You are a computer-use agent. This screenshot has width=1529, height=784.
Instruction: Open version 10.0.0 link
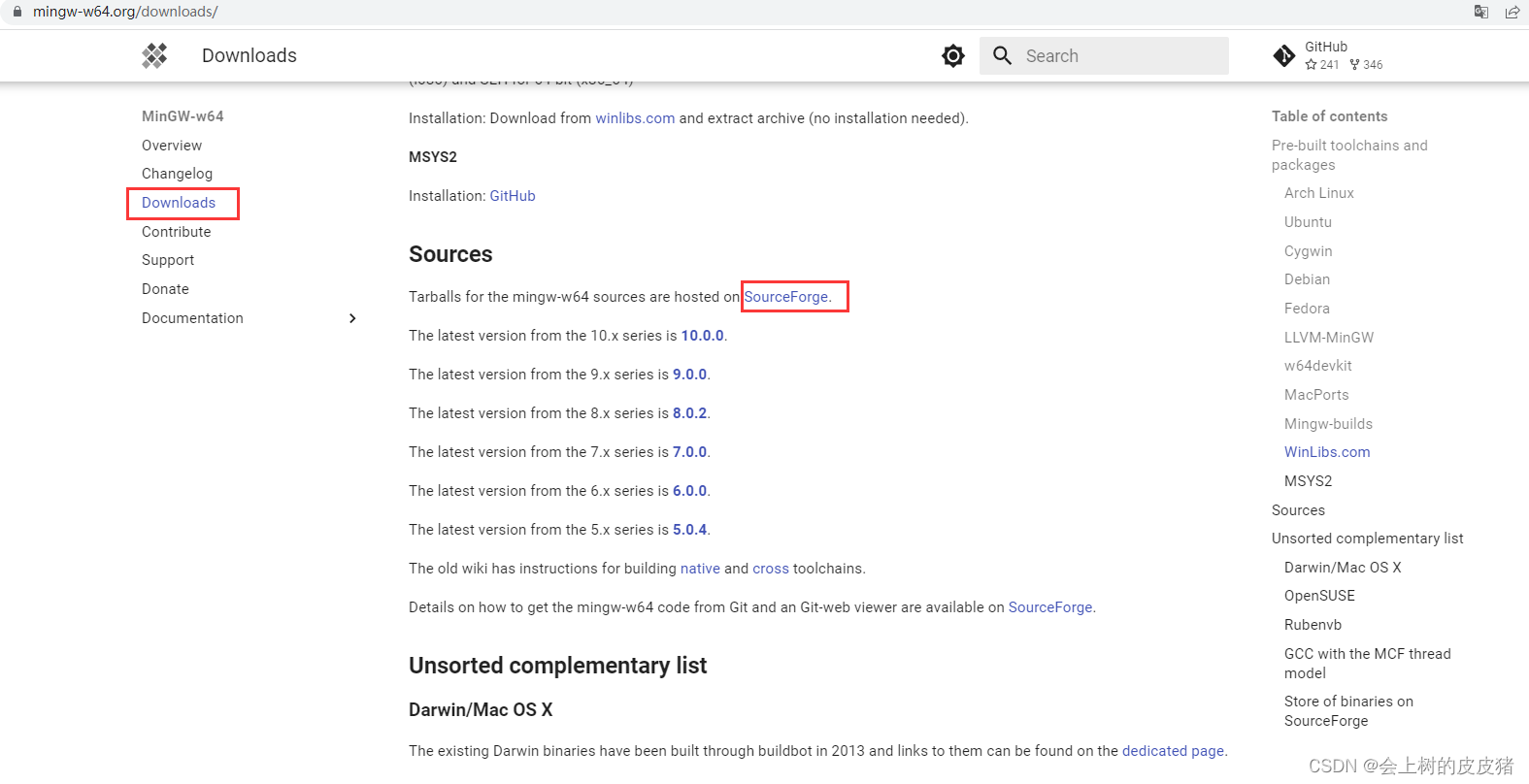(702, 336)
